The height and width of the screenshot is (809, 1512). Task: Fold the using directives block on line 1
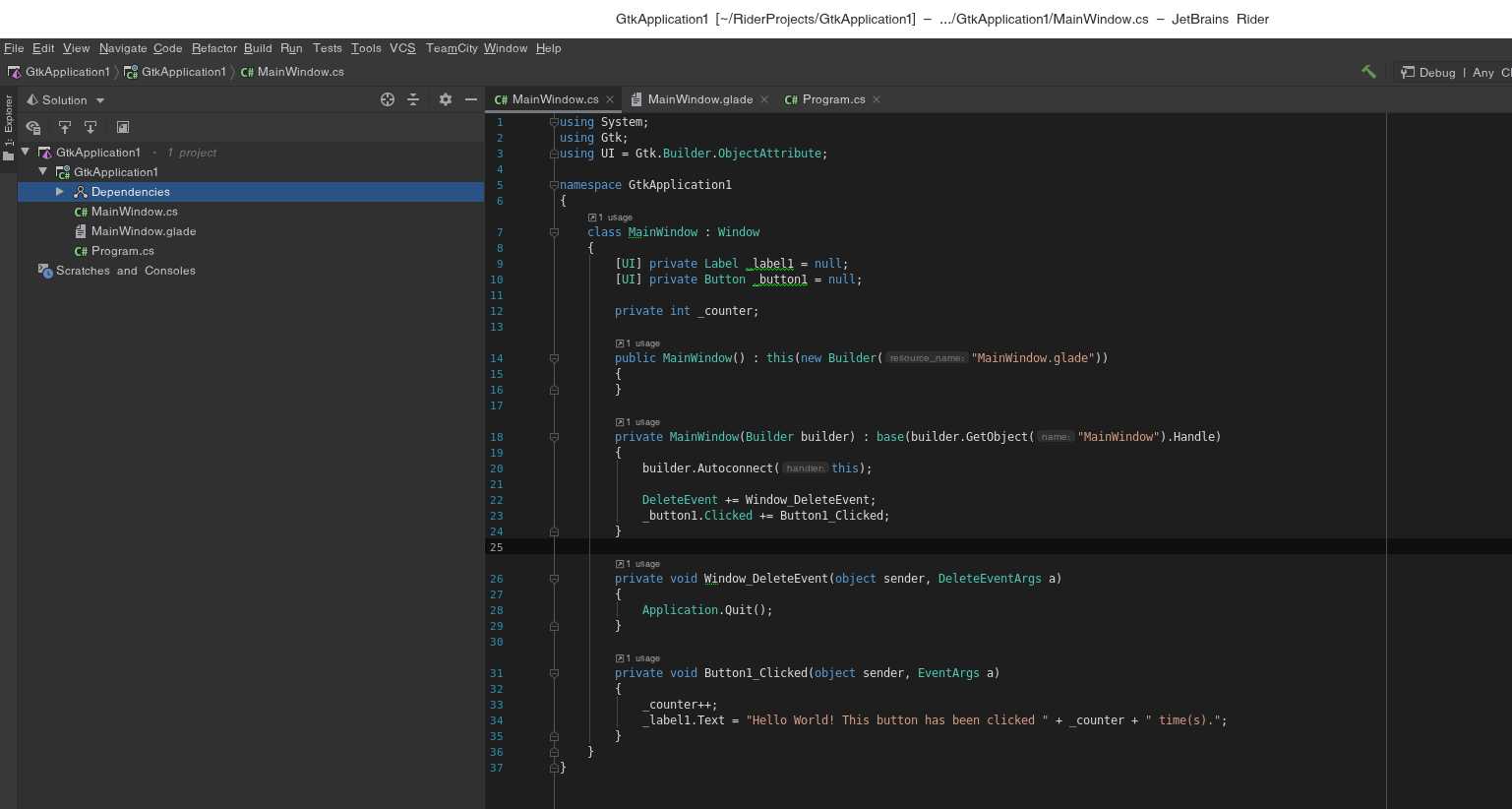tap(554, 122)
